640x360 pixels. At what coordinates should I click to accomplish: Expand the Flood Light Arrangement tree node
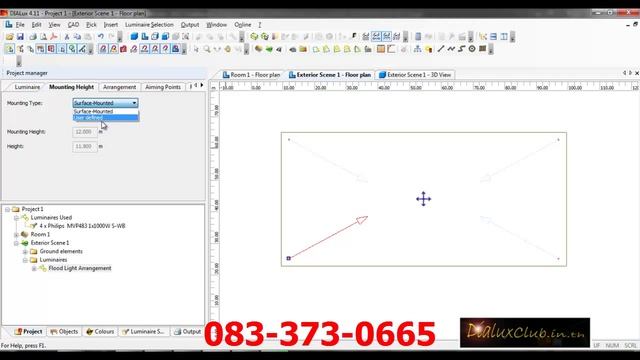[34, 269]
